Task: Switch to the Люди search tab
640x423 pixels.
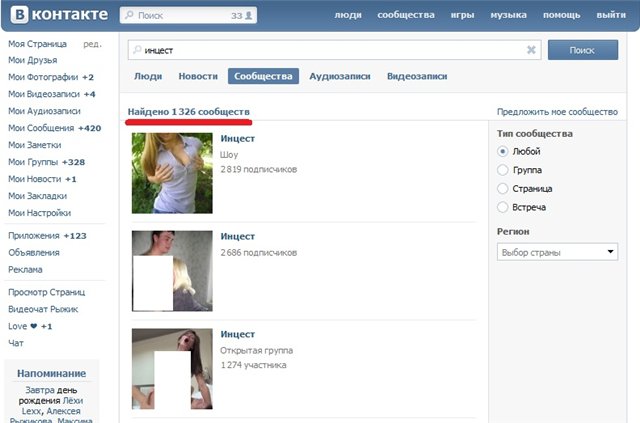Action: click(x=148, y=76)
